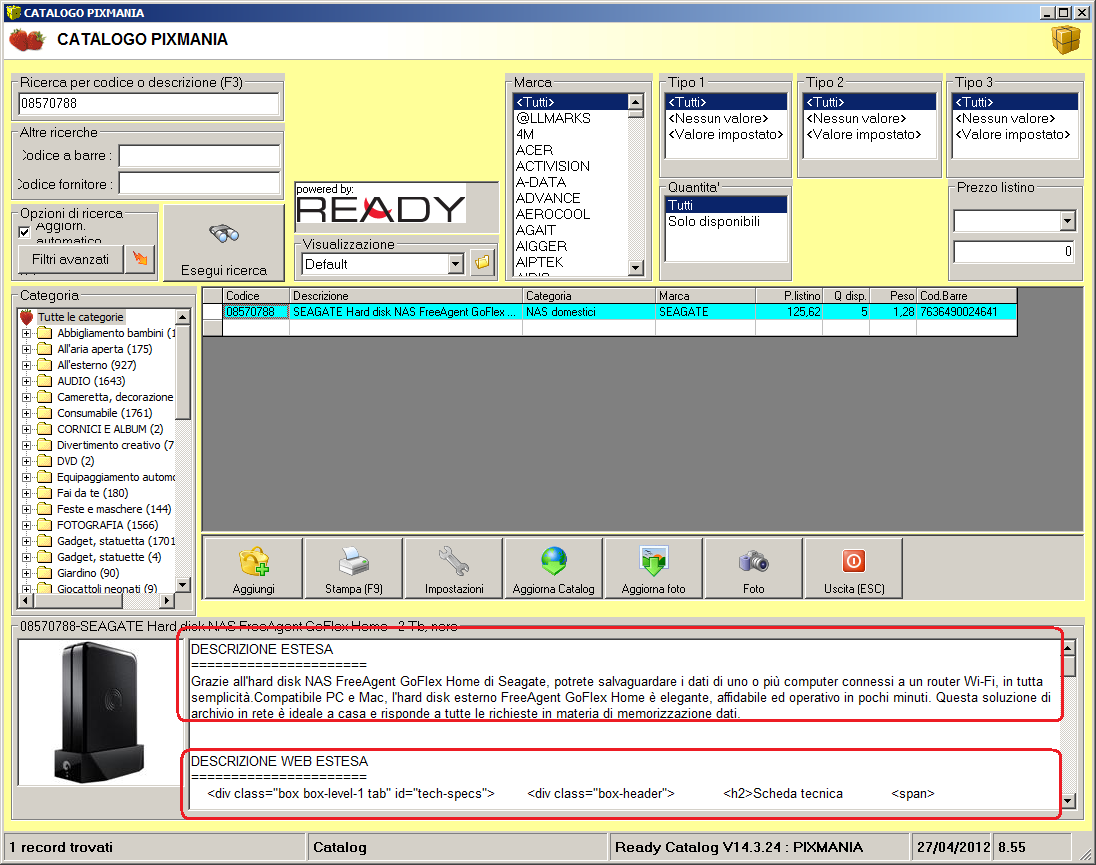Click barcode cell 7636490024641

tap(966, 312)
